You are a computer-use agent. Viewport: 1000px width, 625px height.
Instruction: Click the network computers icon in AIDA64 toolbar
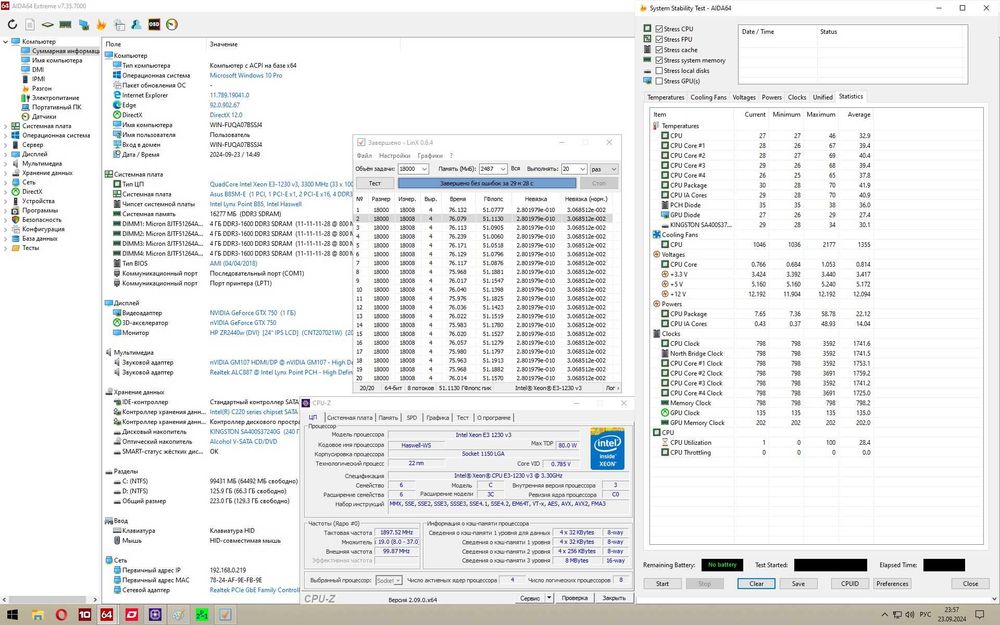point(84,25)
